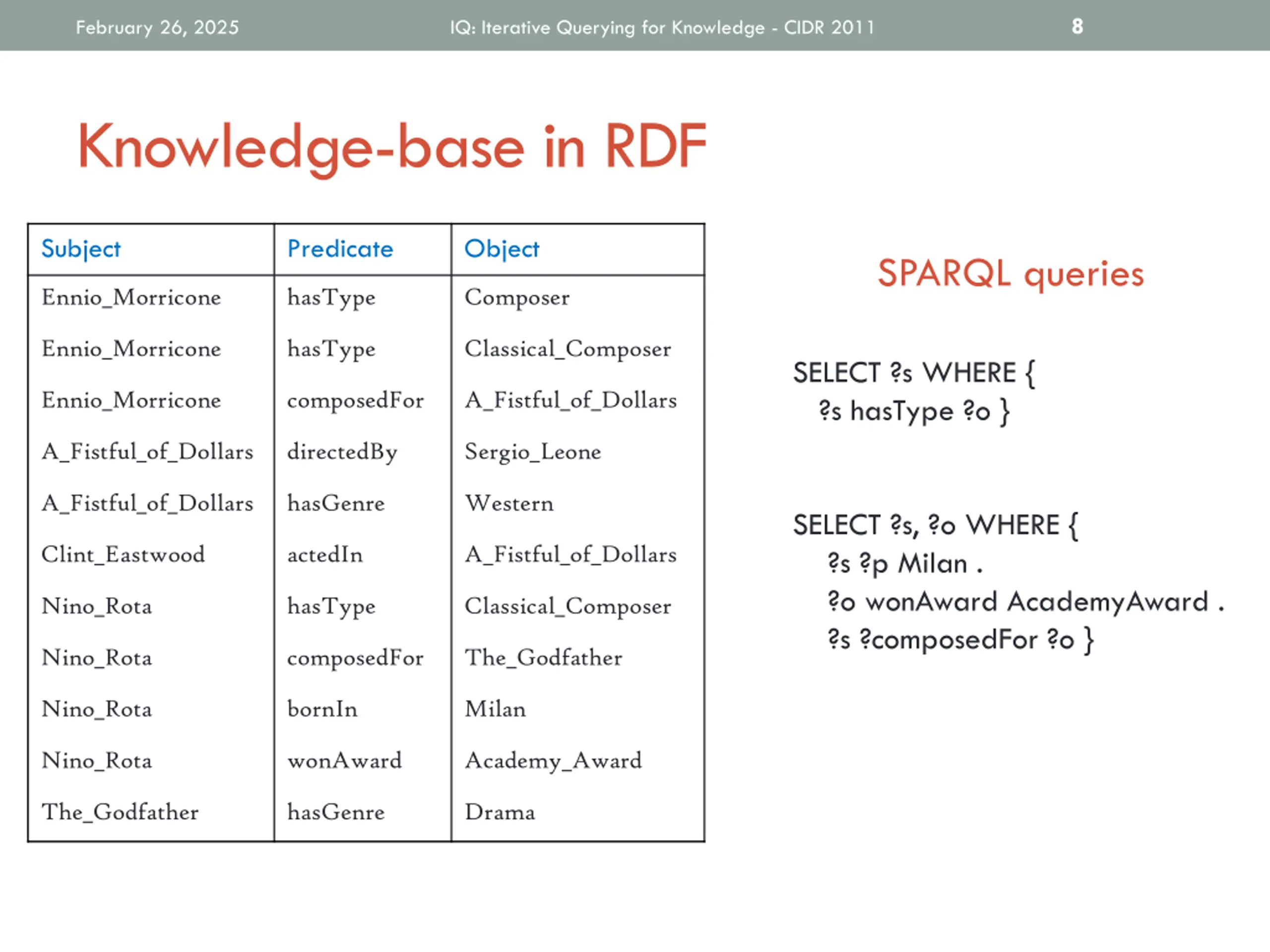Click the query line '?s ?p Milan .'
The width and height of the screenshot is (1270, 952).
tap(905, 564)
